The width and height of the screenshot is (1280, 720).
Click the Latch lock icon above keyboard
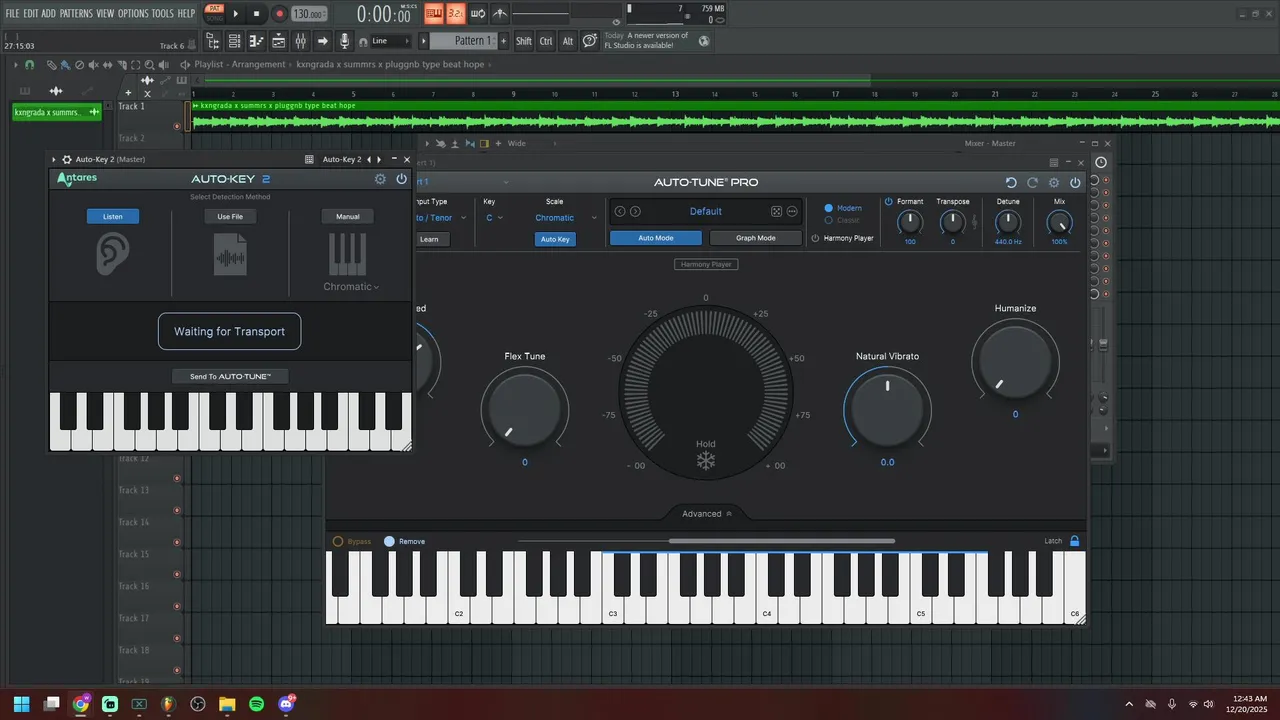pyautogui.click(x=1075, y=541)
